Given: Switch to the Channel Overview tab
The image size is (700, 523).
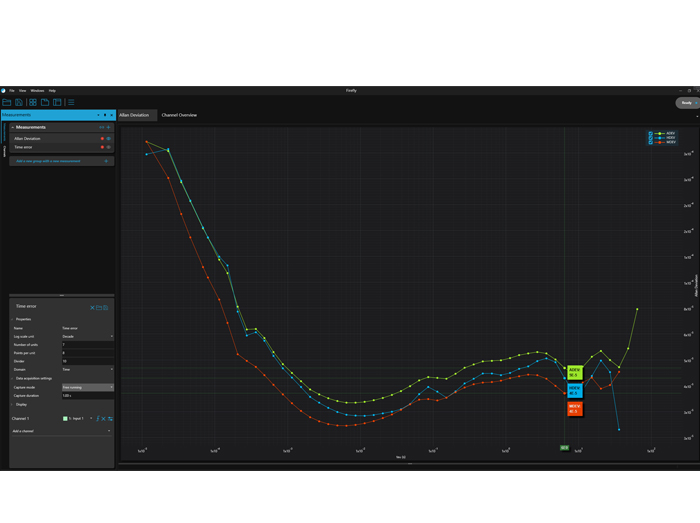Looking at the screenshot, I should (x=179, y=115).
